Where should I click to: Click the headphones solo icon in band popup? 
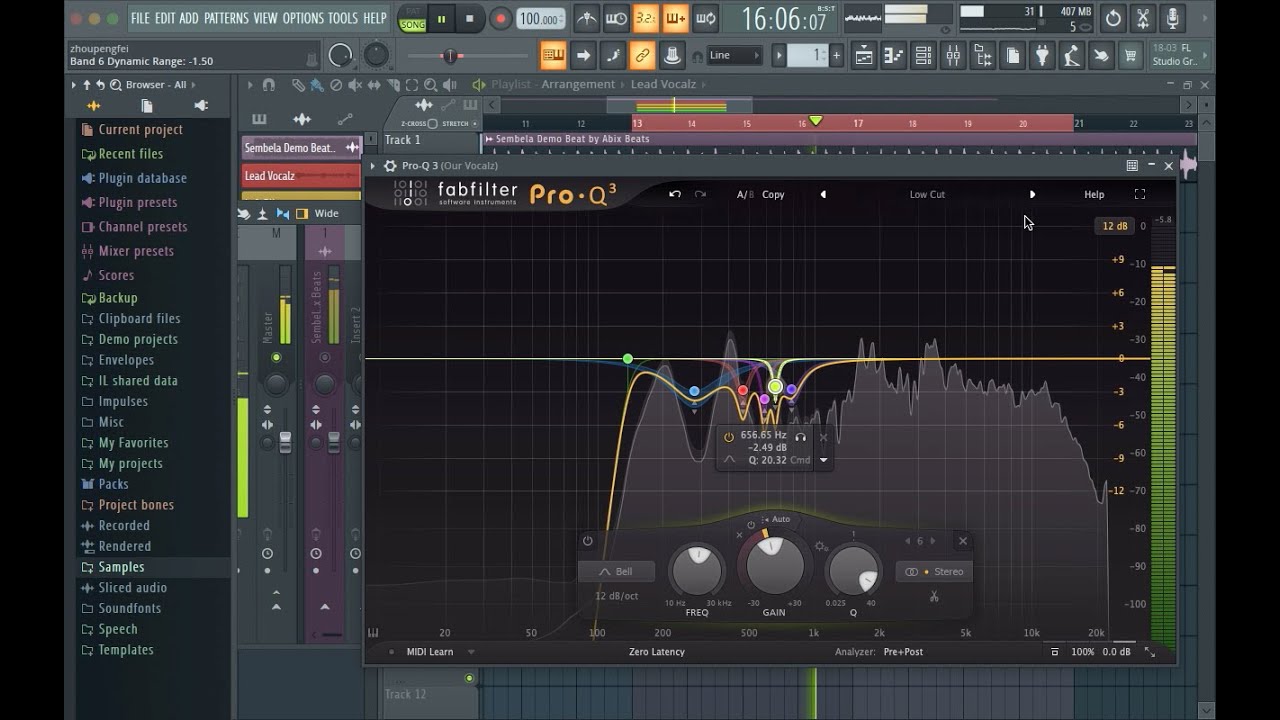click(x=800, y=437)
